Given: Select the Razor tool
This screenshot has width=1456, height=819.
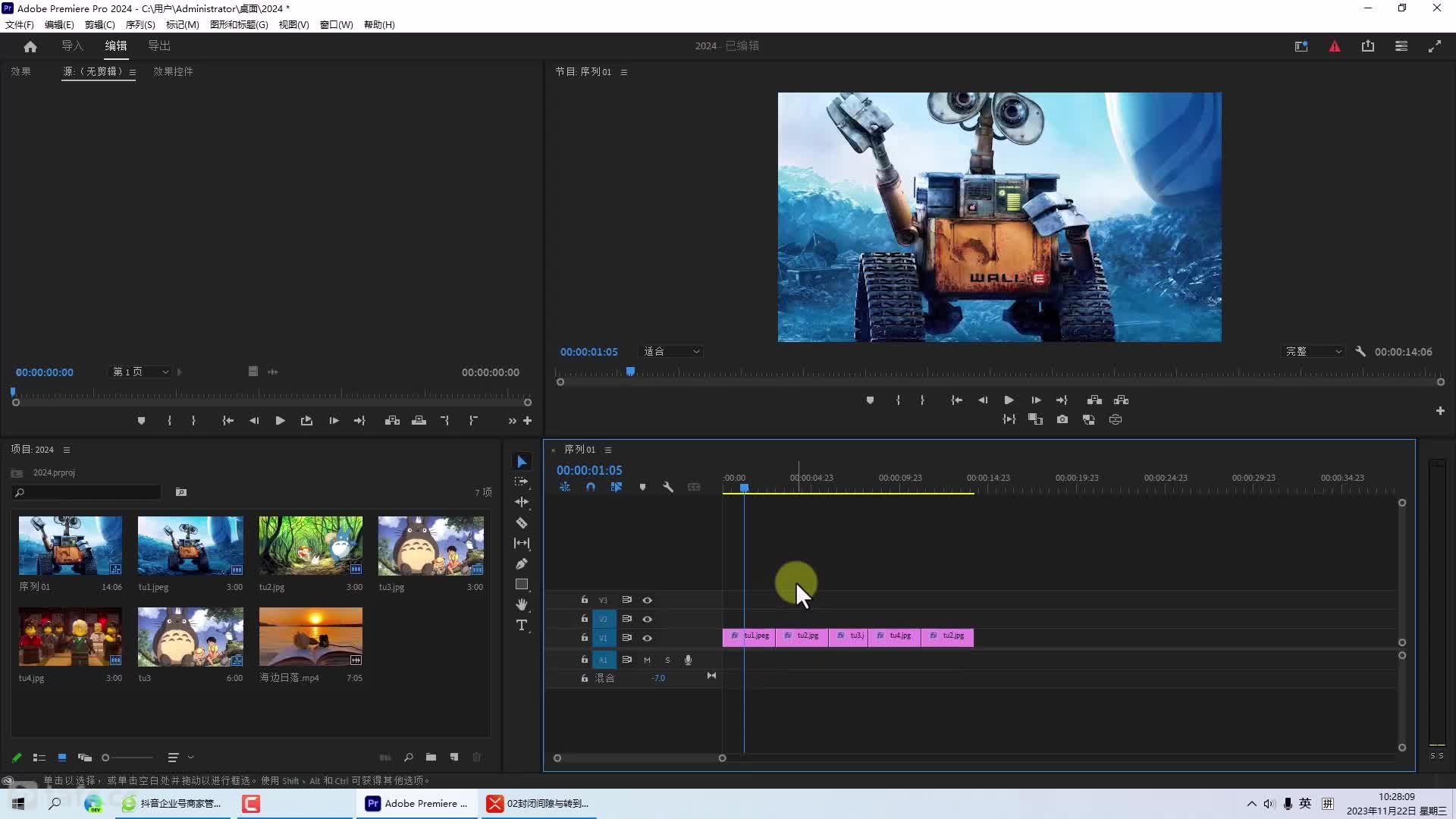Looking at the screenshot, I should tap(522, 522).
